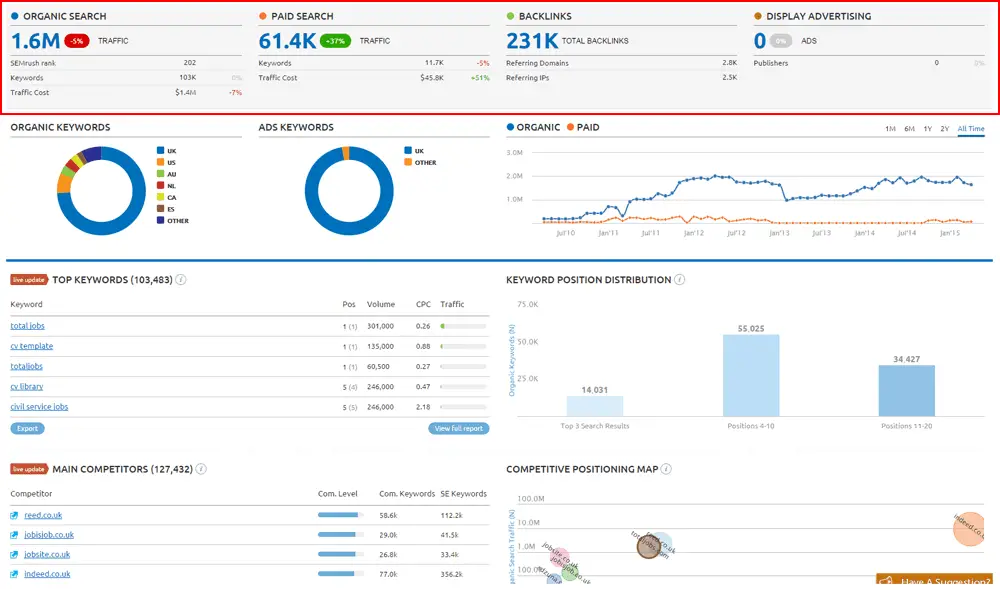This screenshot has width=1000, height=589.
Task: Click the 0% display ads badge
Action: pyautogui.click(x=781, y=41)
